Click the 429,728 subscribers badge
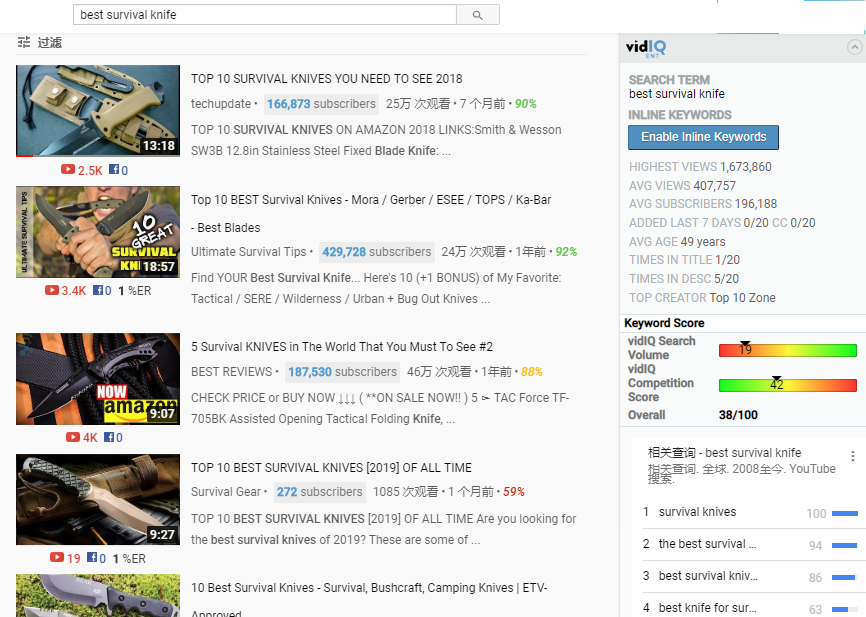866x617 pixels. (377, 252)
